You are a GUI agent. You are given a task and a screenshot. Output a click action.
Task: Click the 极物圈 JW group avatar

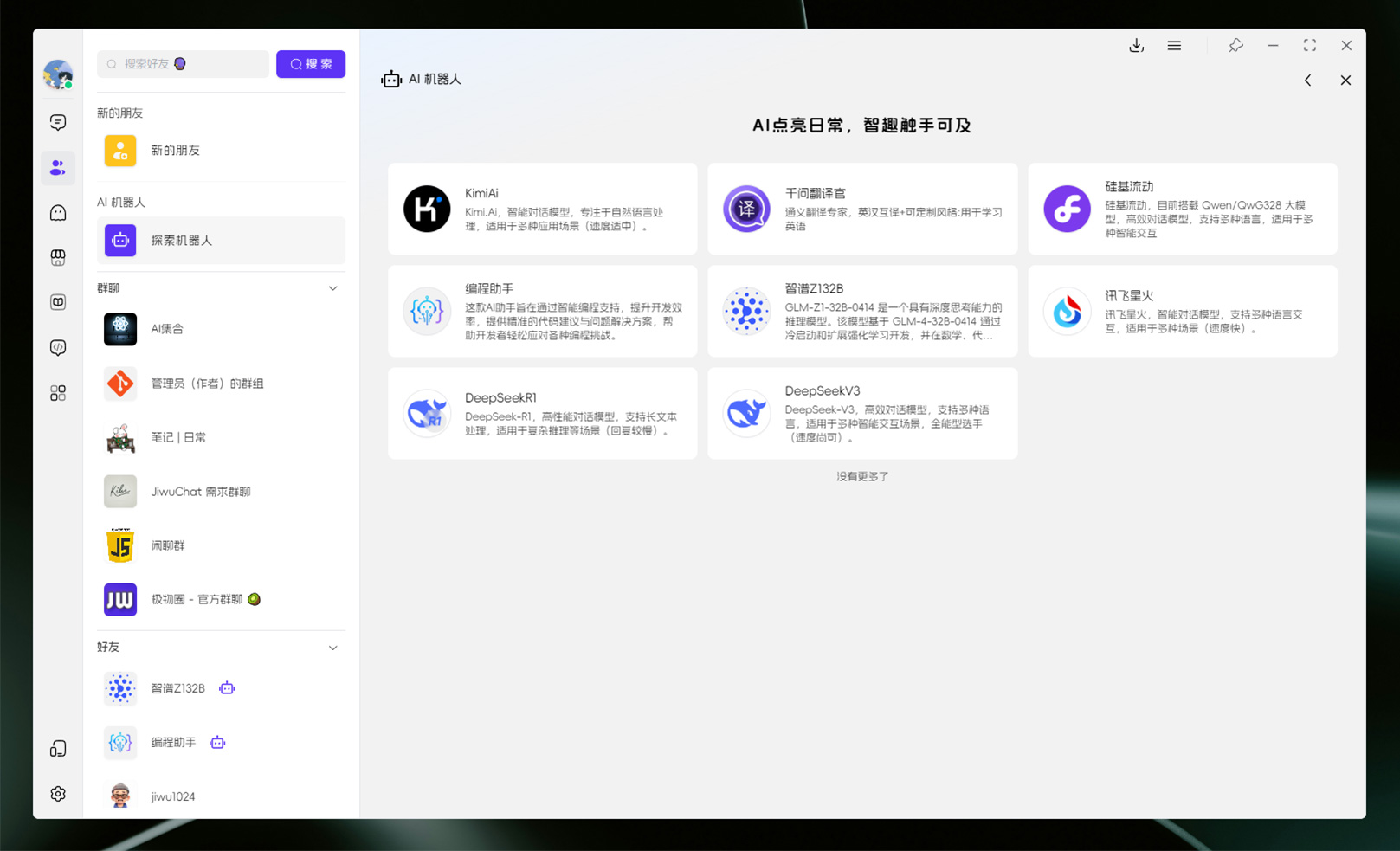tap(120, 599)
